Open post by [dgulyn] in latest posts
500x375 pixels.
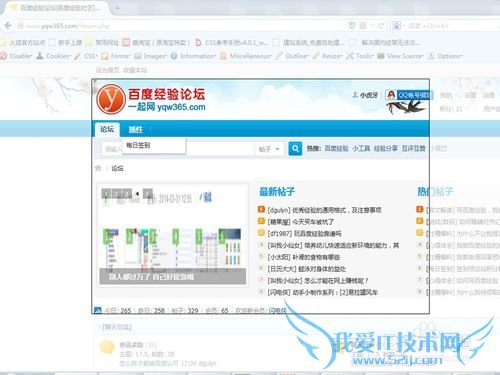(325, 210)
